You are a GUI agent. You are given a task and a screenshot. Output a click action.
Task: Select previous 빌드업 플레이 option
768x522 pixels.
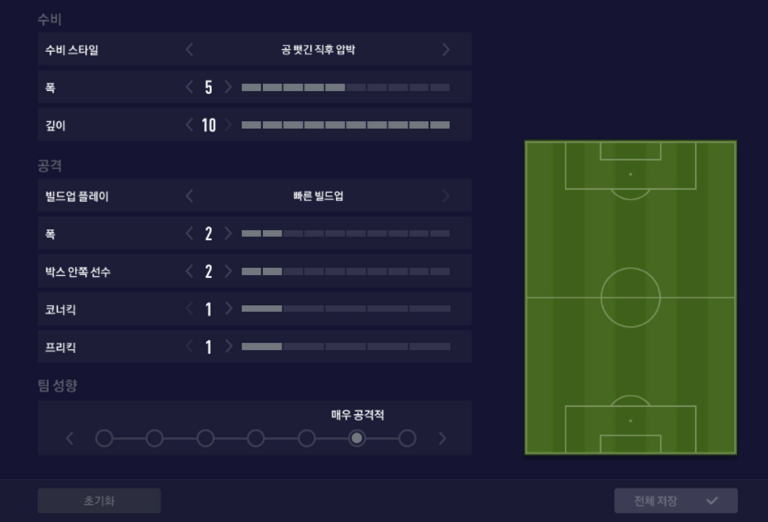190,196
